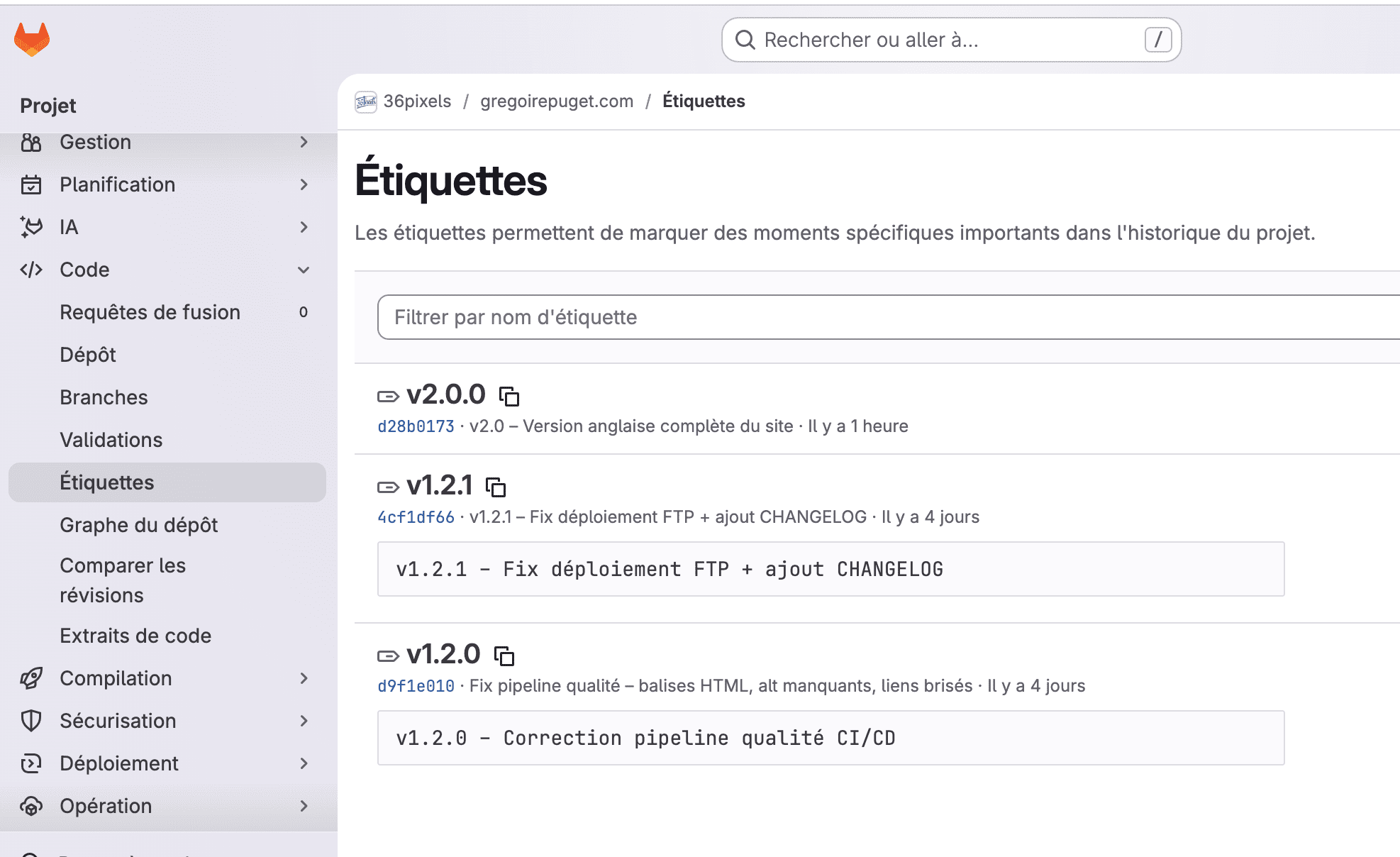Expand the Compilation section chevron
This screenshot has height=857, width=1400.
pyautogui.click(x=304, y=678)
